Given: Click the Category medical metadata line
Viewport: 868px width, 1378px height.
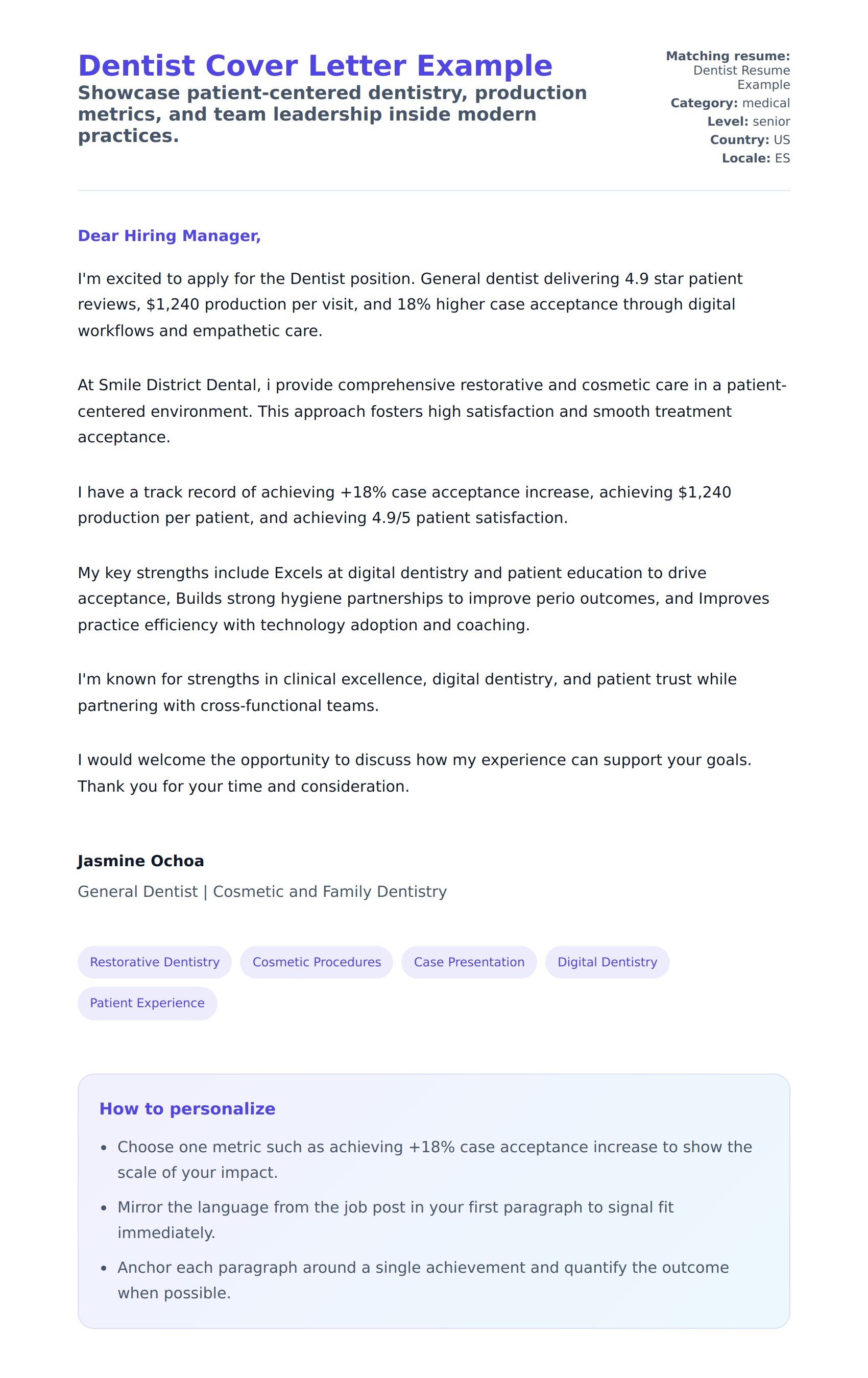Looking at the screenshot, I should click(x=730, y=103).
